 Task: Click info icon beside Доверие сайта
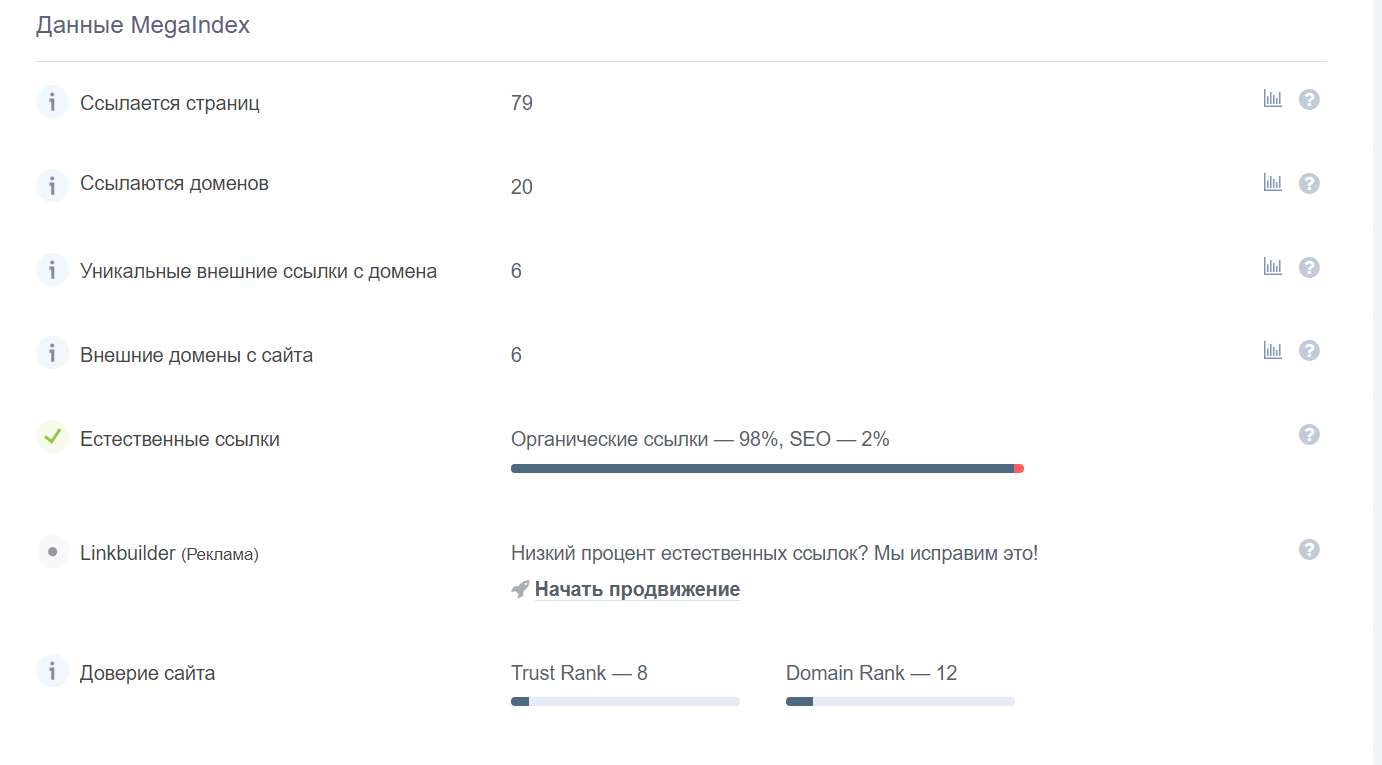[52, 672]
